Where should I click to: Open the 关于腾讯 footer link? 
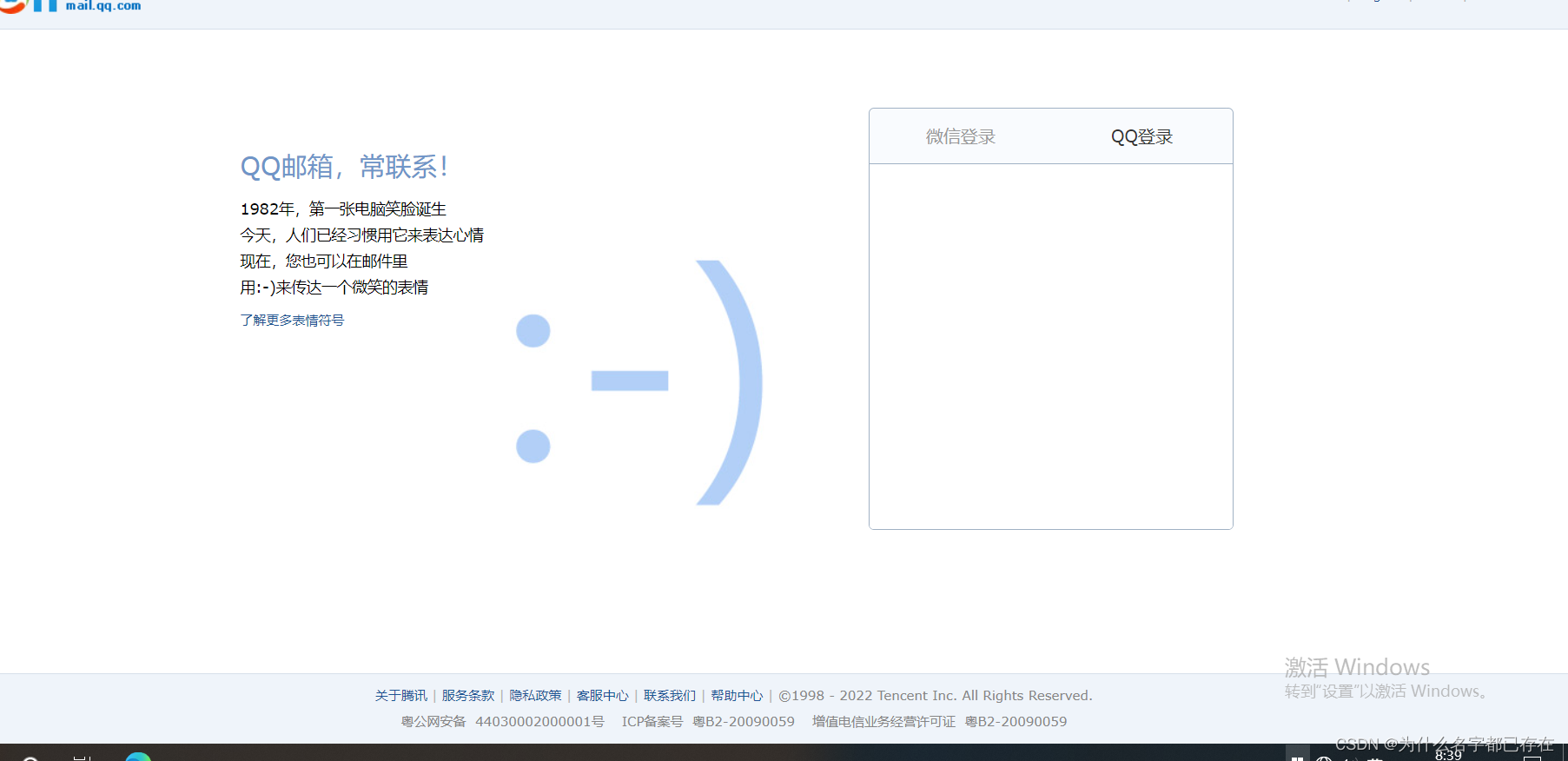(x=401, y=696)
